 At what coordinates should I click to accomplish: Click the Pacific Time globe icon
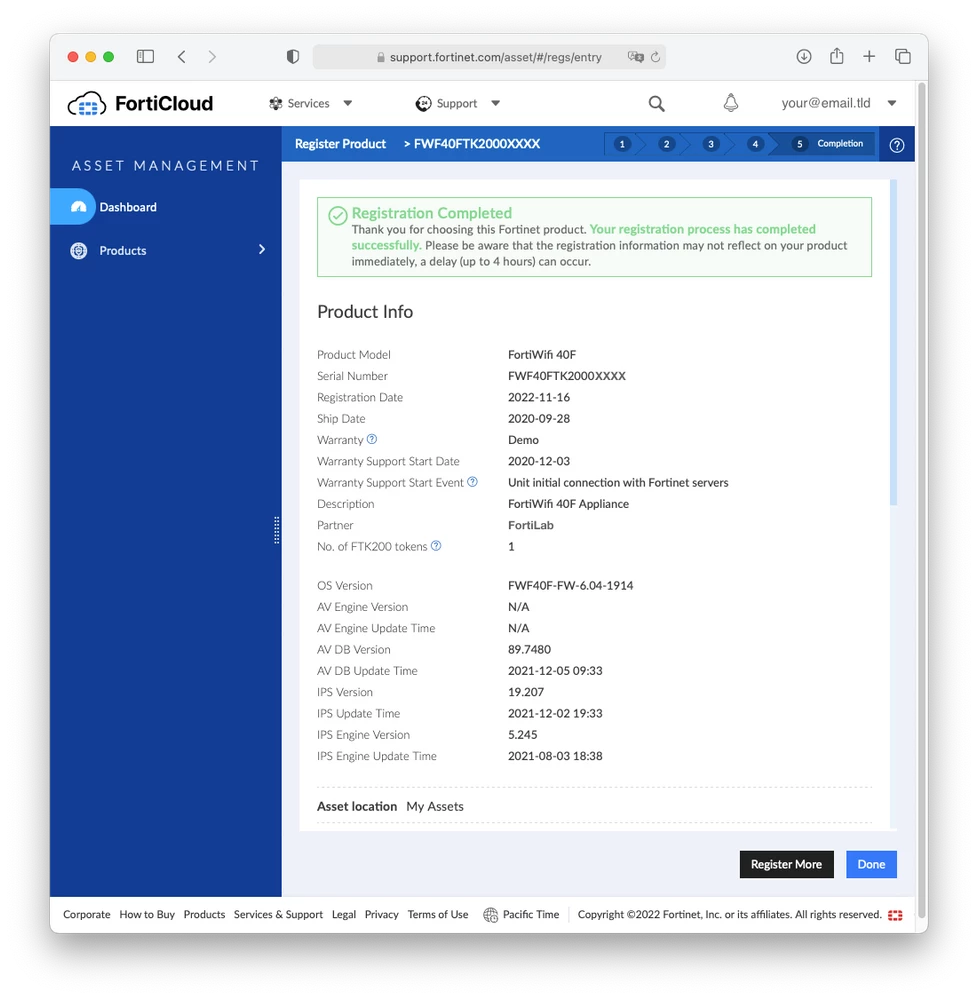[490, 915]
